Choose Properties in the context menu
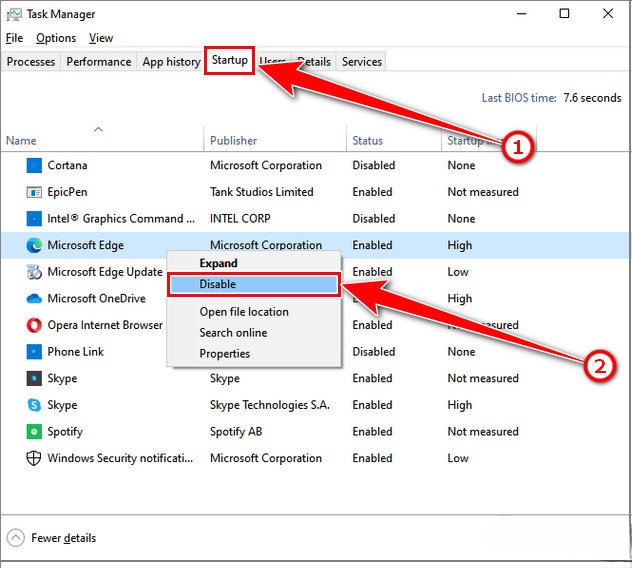 pyautogui.click(x=254, y=354)
